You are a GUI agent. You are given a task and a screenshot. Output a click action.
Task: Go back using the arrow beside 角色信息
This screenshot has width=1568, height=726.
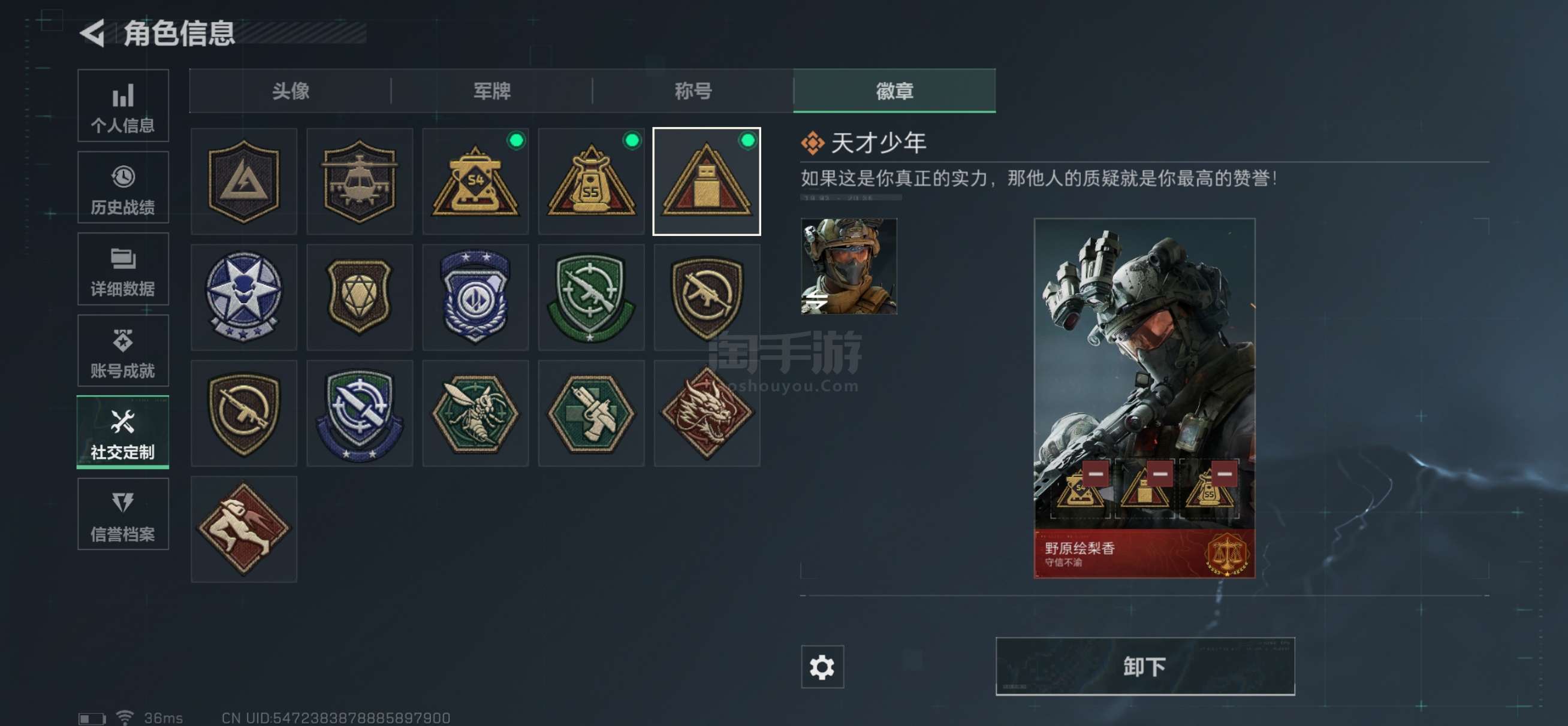click(x=92, y=33)
